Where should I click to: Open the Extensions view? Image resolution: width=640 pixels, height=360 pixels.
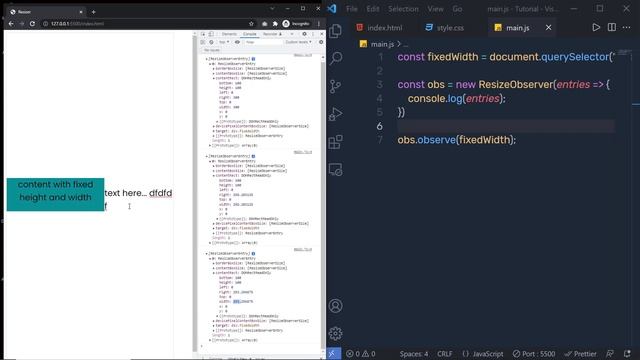[x=336, y=142]
